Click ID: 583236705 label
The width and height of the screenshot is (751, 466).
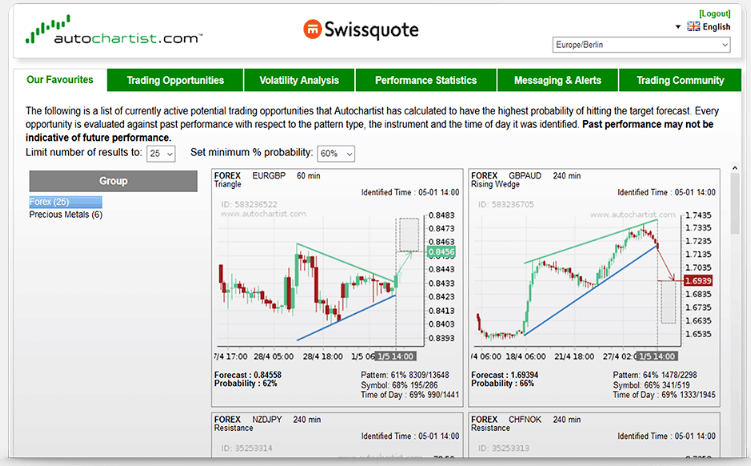click(x=506, y=205)
